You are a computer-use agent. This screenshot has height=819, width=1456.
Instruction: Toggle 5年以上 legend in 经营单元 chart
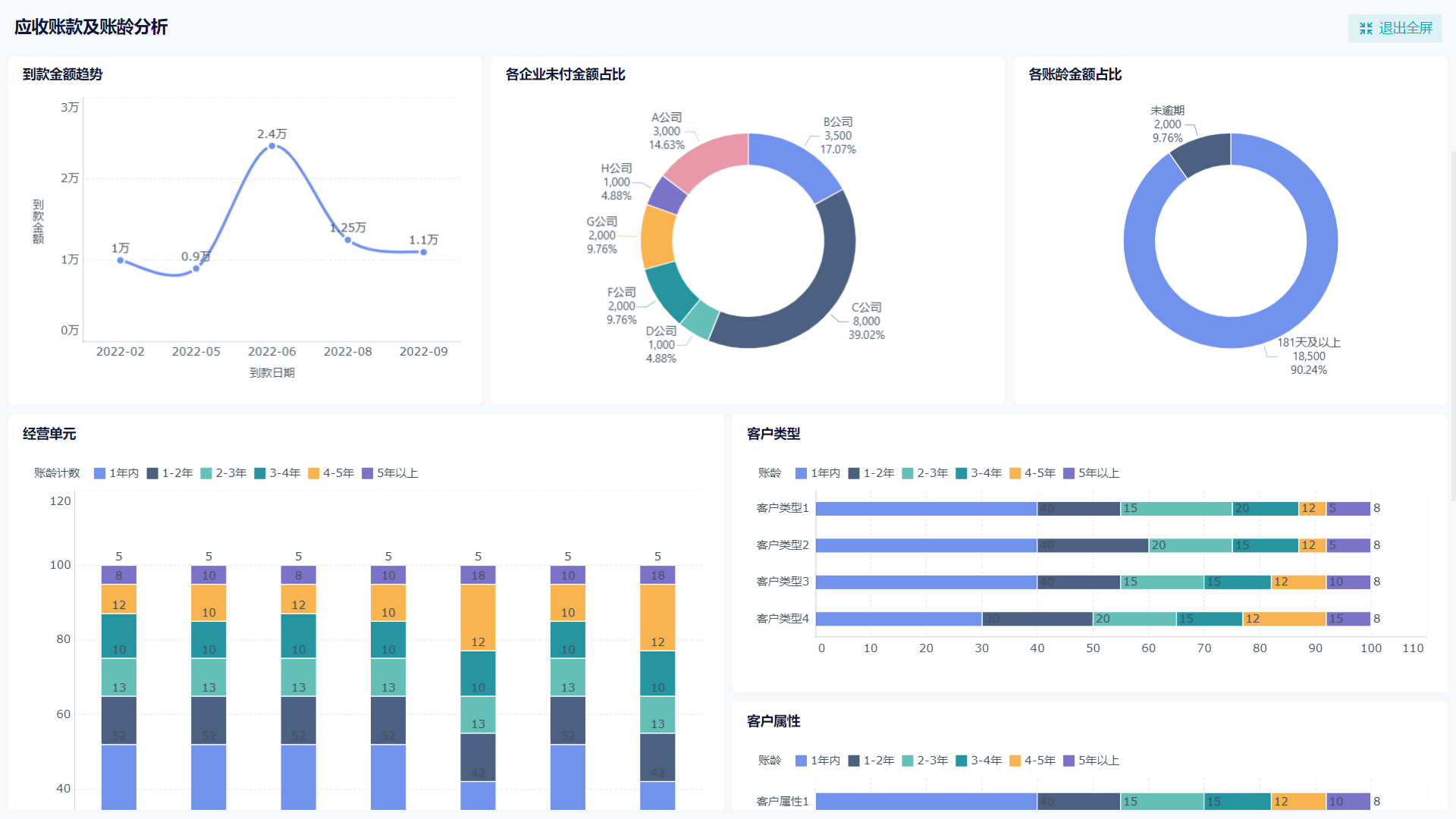[390, 473]
